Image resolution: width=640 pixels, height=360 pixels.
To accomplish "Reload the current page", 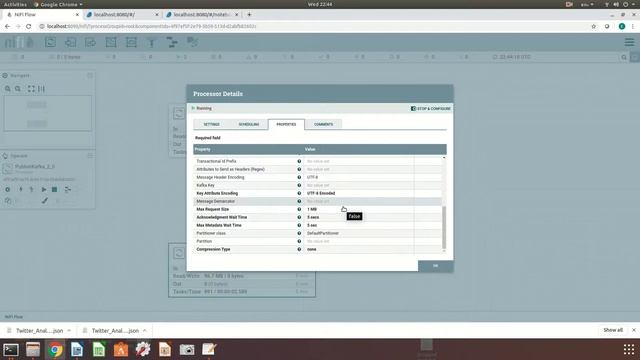I will [x=28, y=26].
